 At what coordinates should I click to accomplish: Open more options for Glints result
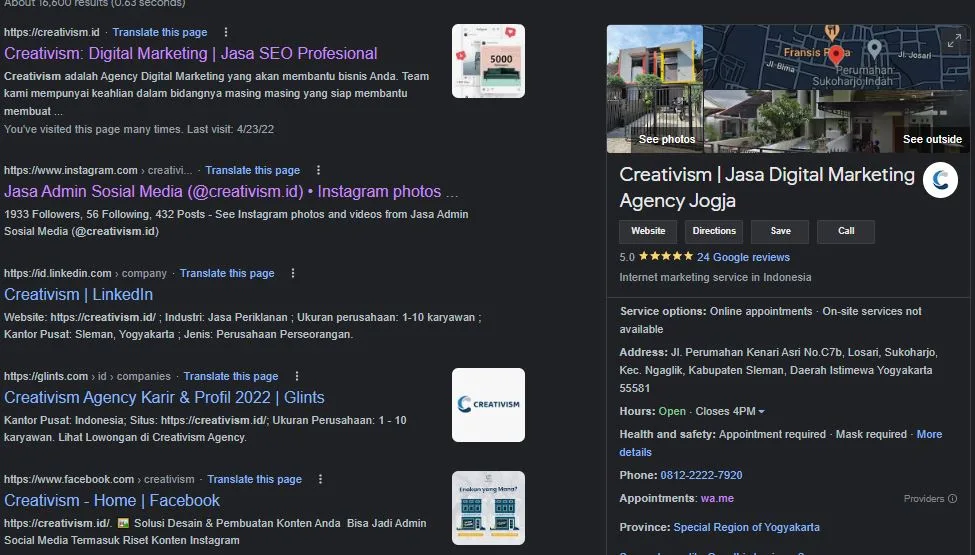(x=297, y=376)
